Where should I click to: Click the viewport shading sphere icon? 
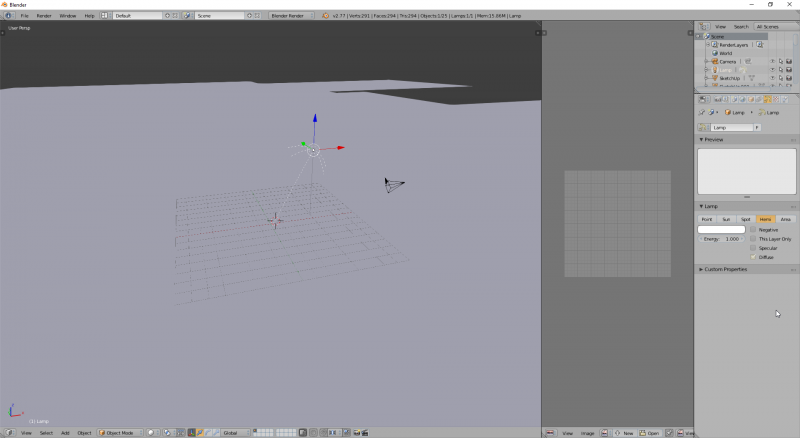[153, 433]
